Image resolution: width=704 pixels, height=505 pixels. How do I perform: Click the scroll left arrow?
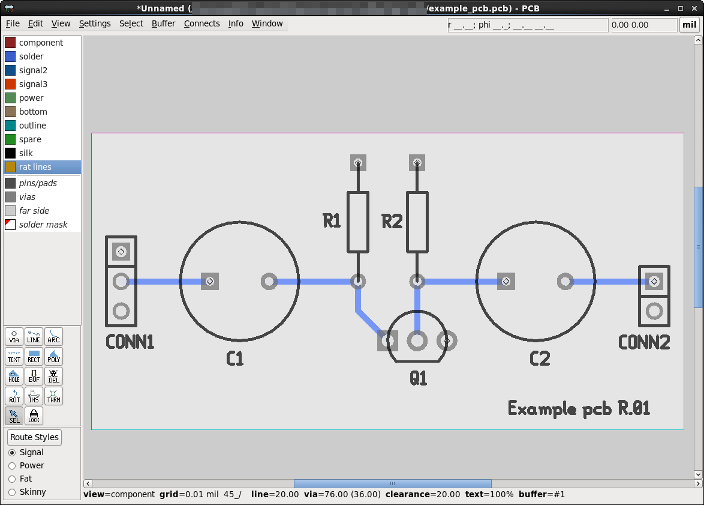click(88, 483)
